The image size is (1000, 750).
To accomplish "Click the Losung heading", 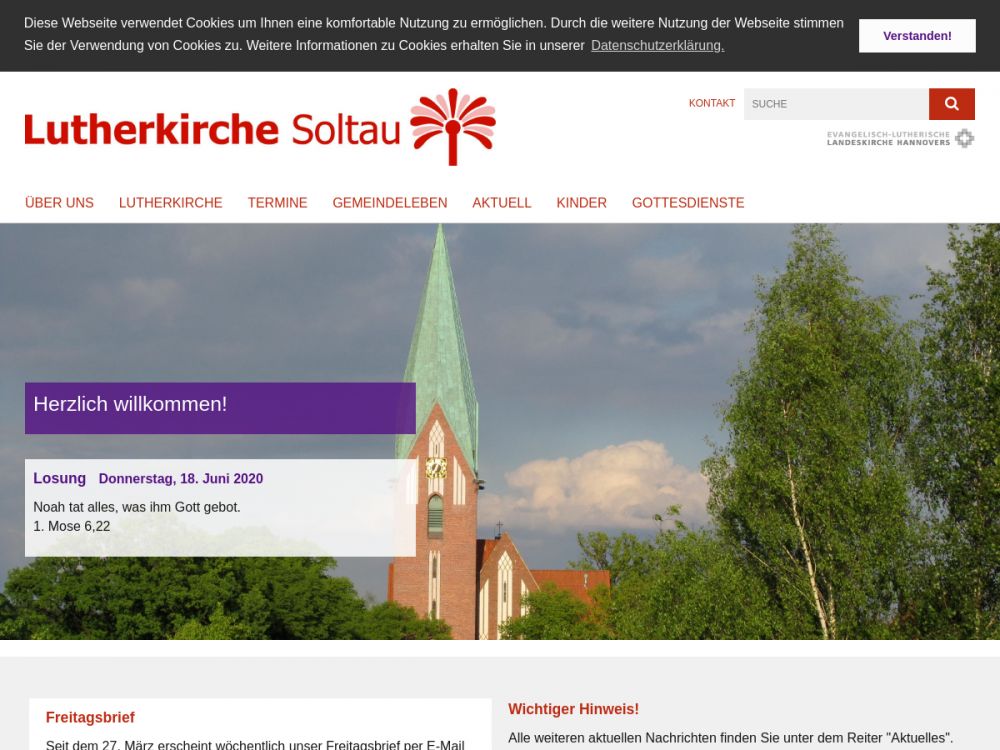I will click(x=59, y=479).
